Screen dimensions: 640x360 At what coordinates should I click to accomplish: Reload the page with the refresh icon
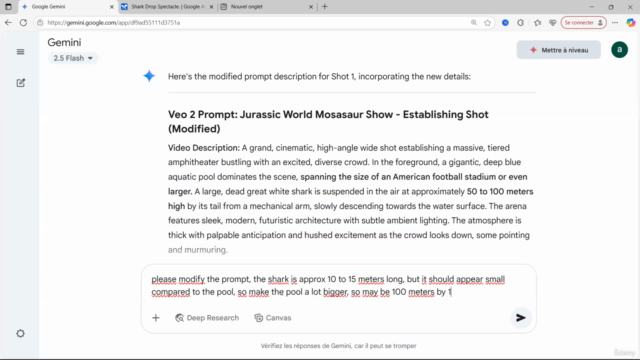23,22
